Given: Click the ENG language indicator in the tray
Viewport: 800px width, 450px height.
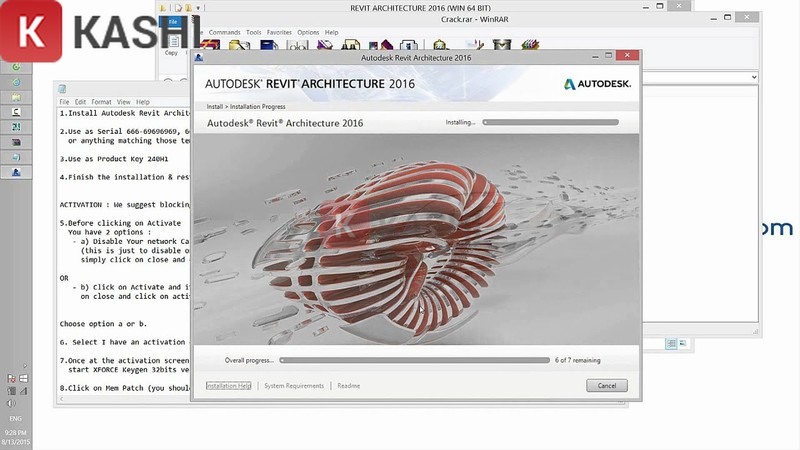Looking at the screenshot, I should (x=16, y=417).
